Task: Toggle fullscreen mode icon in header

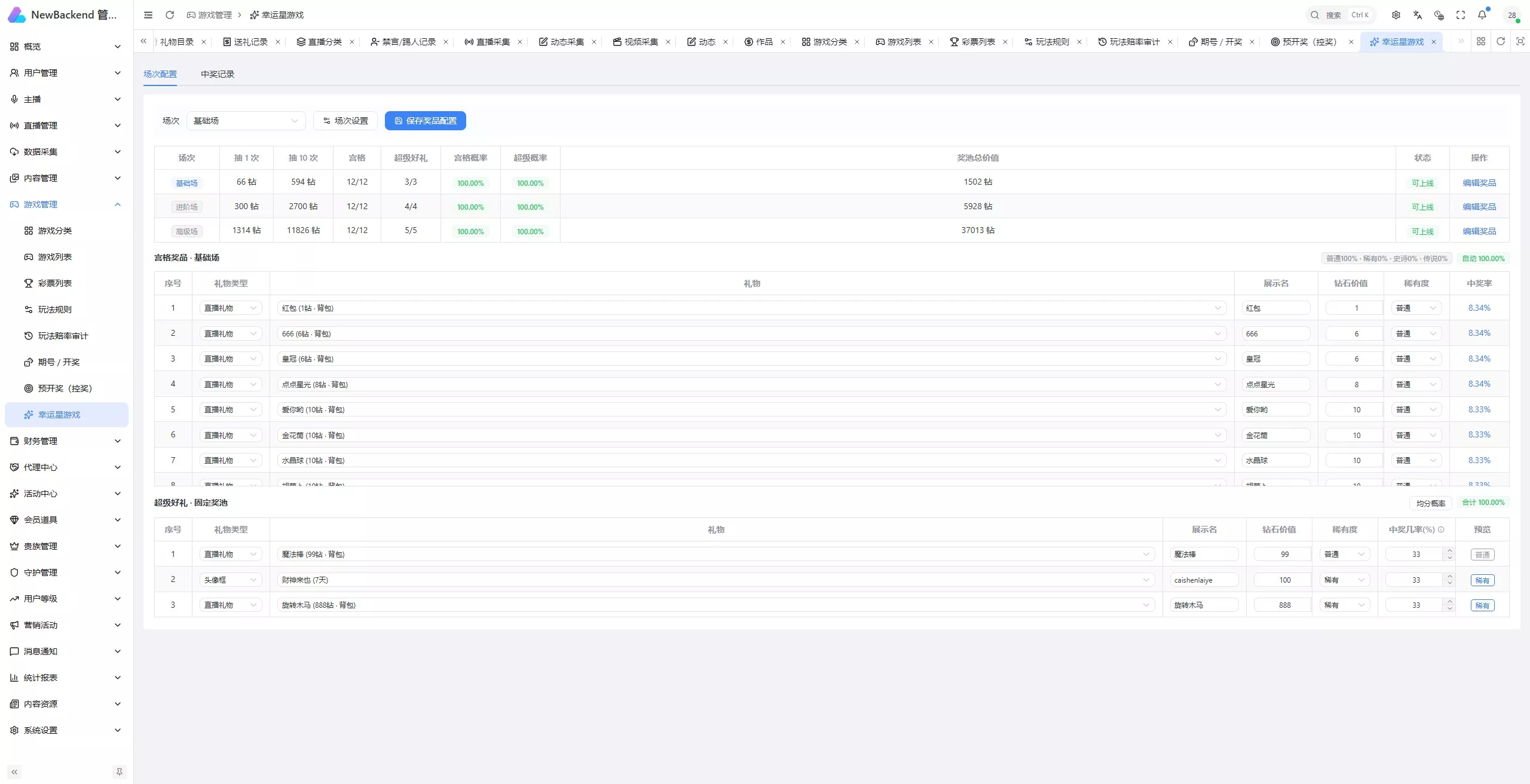Action: pyautogui.click(x=1461, y=15)
